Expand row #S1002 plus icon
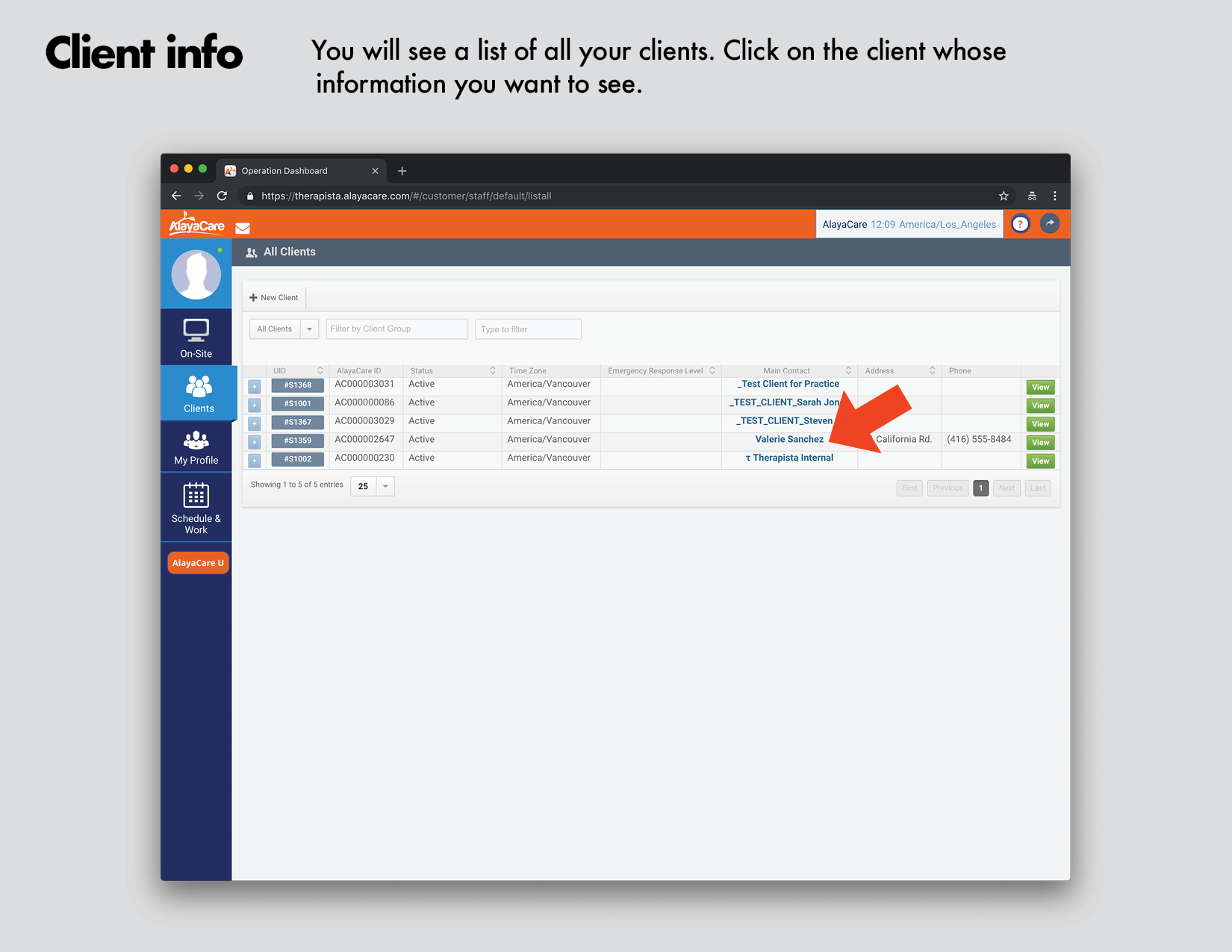The width and height of the screenshot is (1232, 952). (255, 461)
